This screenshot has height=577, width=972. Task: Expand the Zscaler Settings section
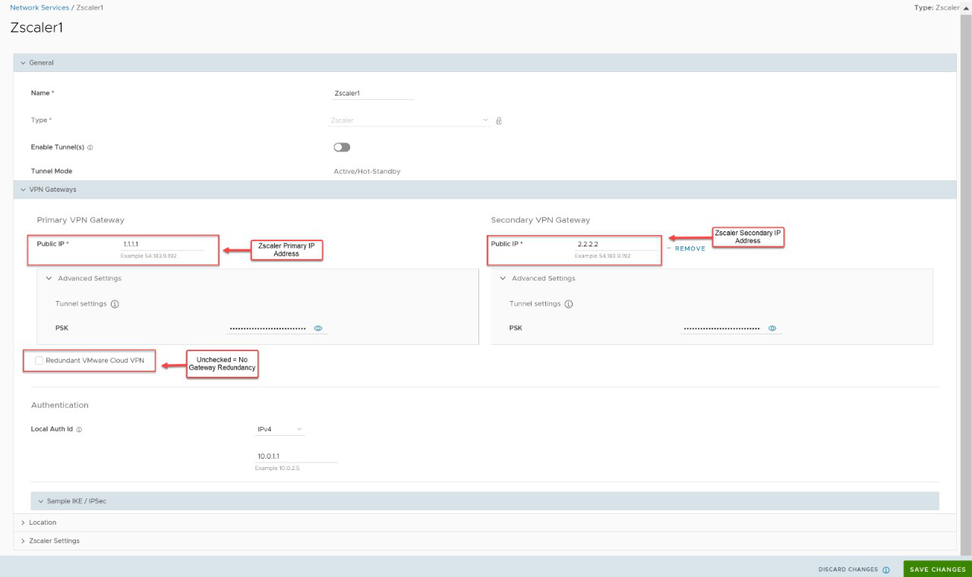pyautogui.click(x=54, y=541)
